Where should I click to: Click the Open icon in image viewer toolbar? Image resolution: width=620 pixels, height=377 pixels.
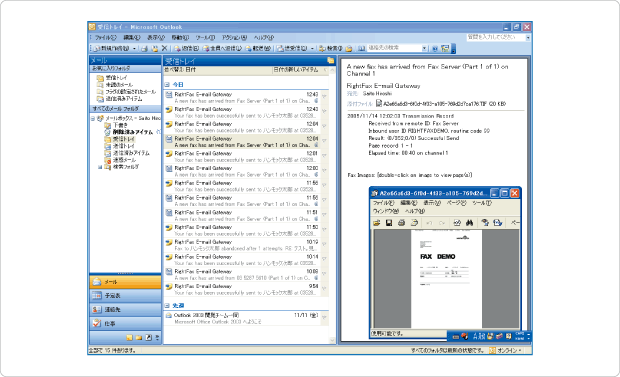tap(376, 223)
